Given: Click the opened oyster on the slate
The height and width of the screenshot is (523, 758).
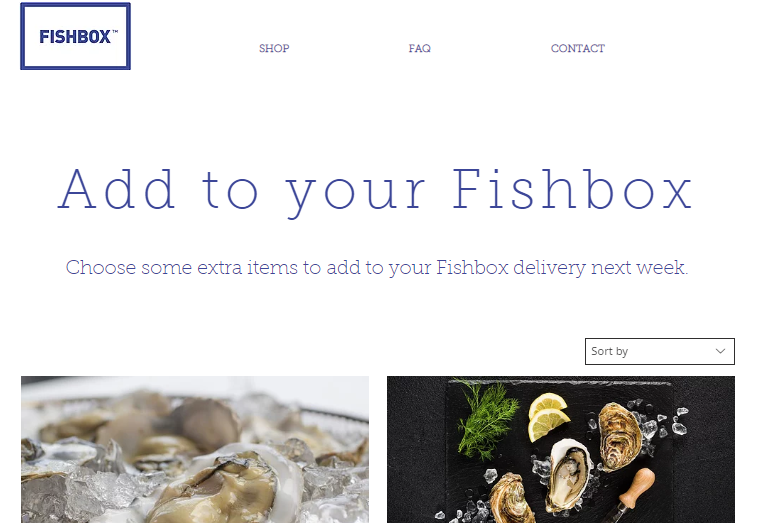Looking at the screenshot, I should tap(569, 475).
